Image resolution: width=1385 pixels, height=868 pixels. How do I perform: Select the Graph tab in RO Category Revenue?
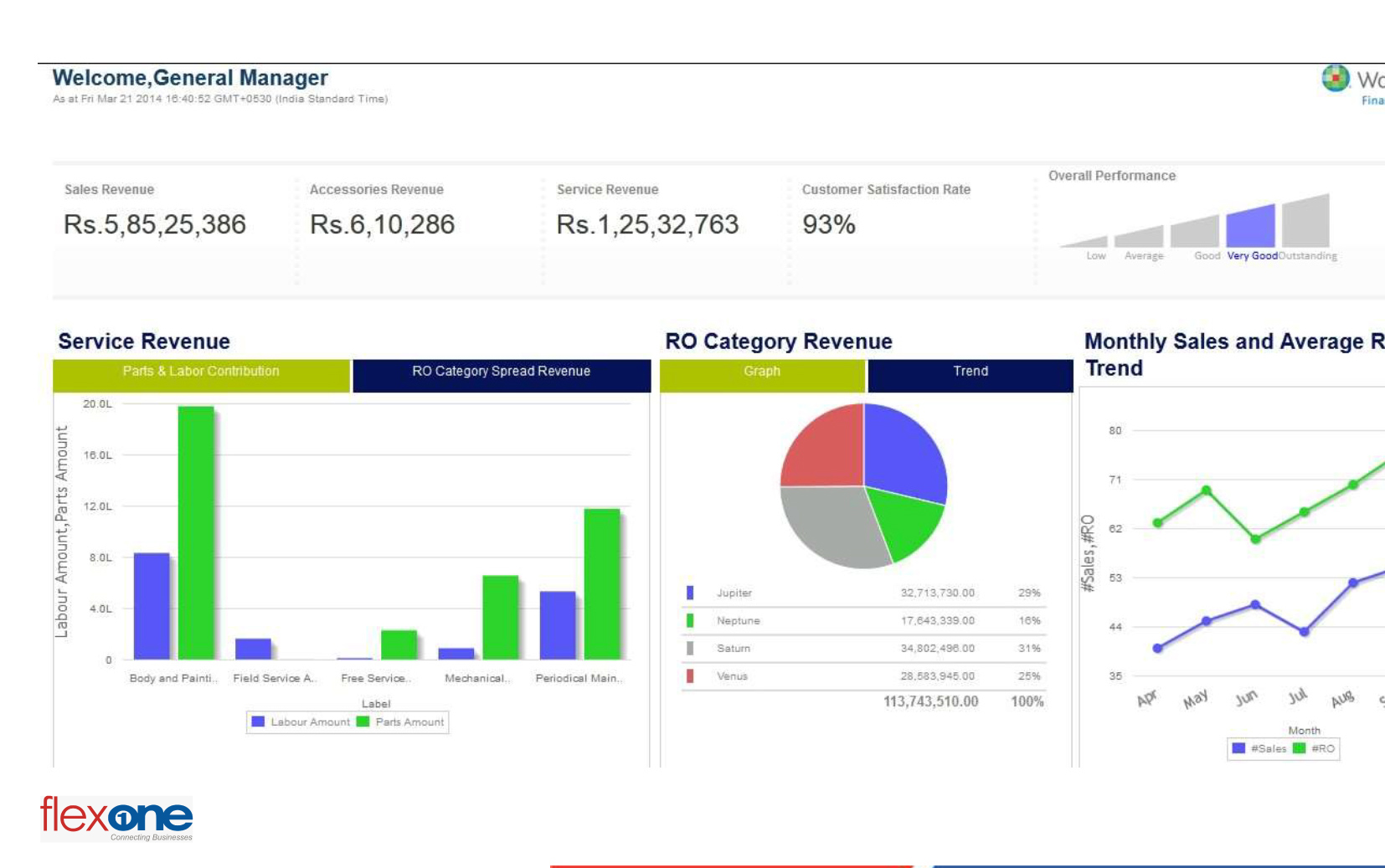[x=762, y=375]
